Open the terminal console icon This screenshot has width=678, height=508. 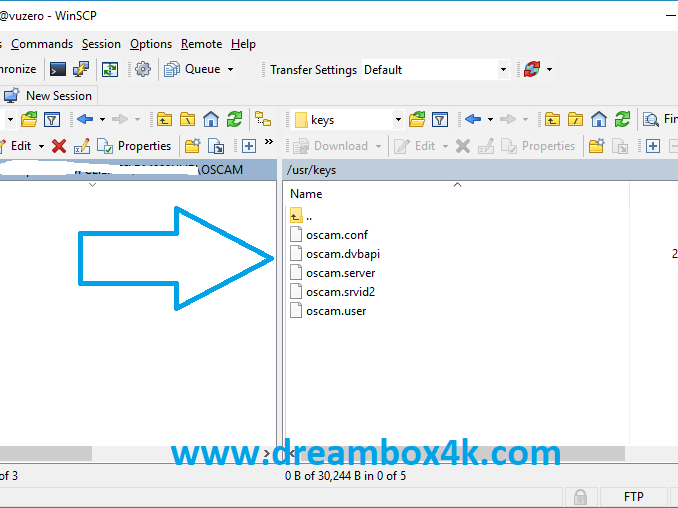click(58, 69)
